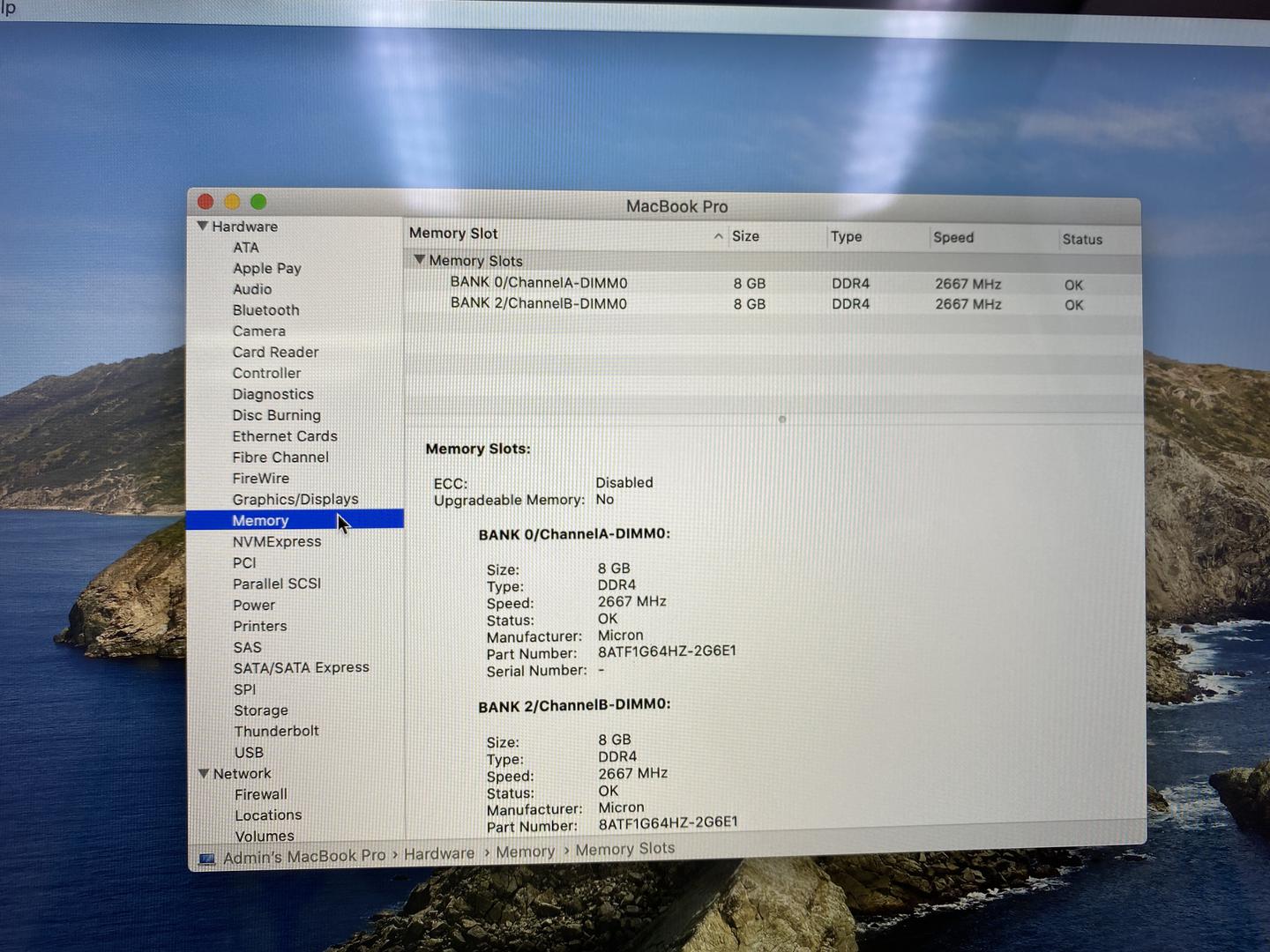Screen dimensions: 1270x952
Task: Open the Bluetooth hardware entry
Action: [x=266, y=310]
